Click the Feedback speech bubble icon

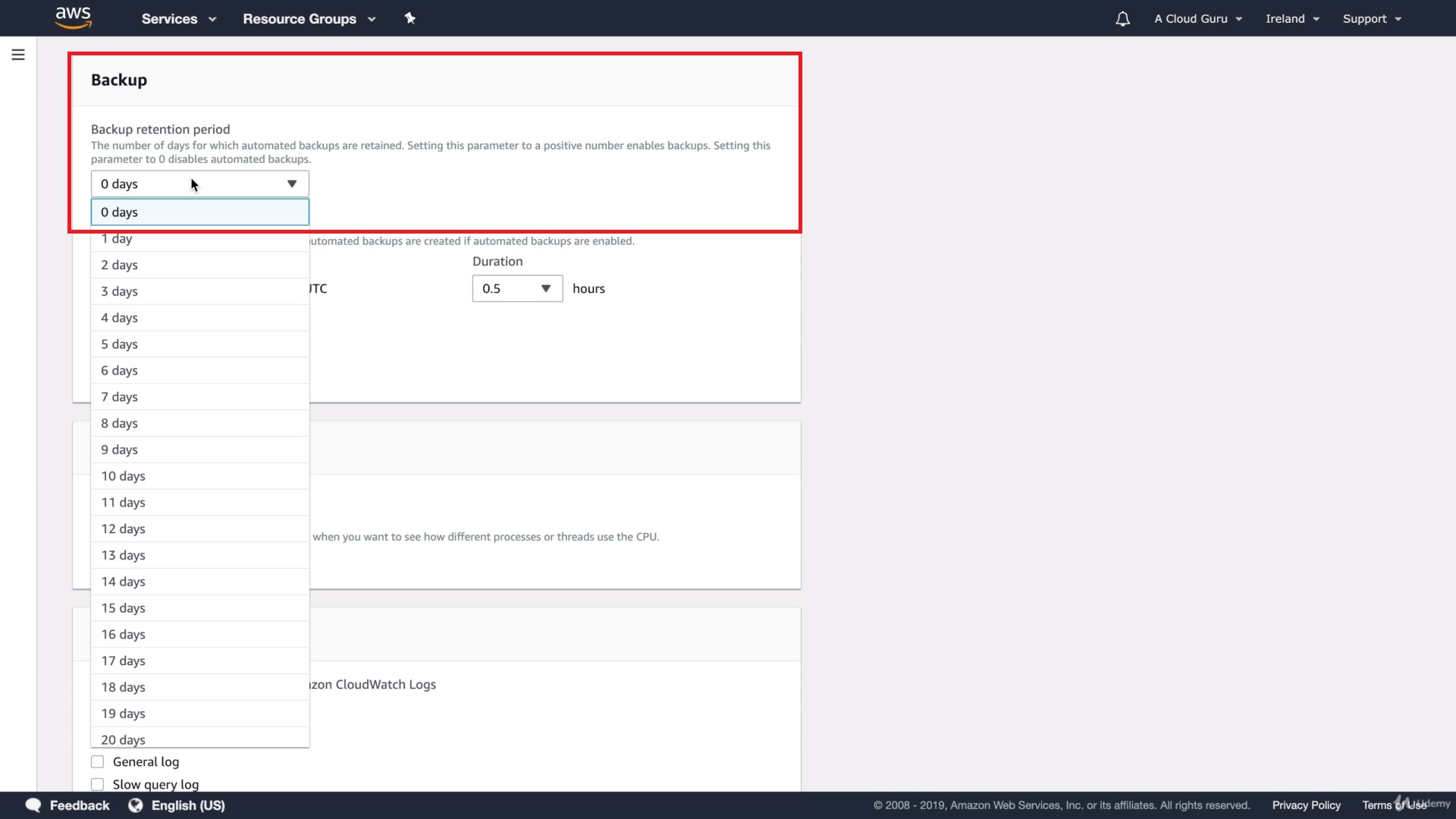point(33,805)
